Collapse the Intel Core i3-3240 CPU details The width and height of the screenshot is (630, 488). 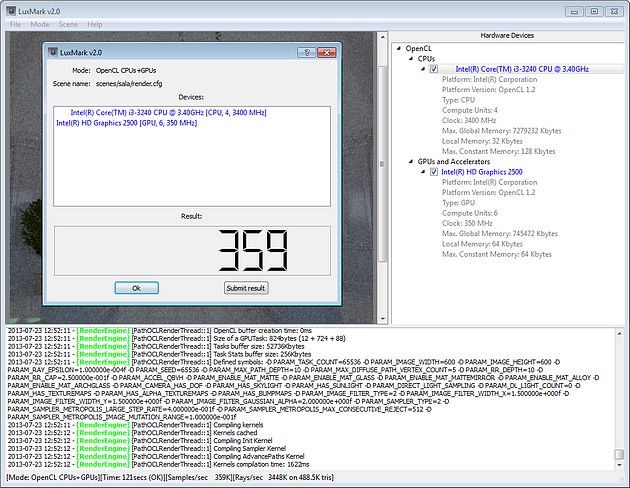(x=423, y=69)
